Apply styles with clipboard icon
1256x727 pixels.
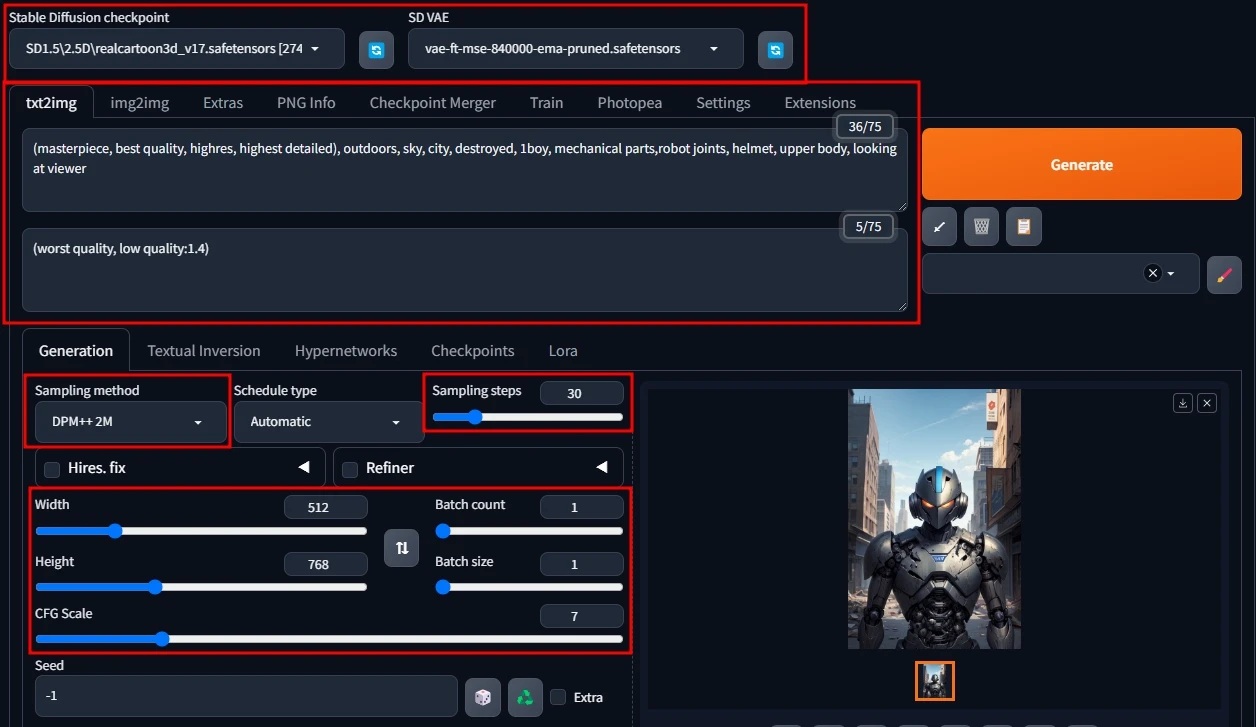point(1024,227)
